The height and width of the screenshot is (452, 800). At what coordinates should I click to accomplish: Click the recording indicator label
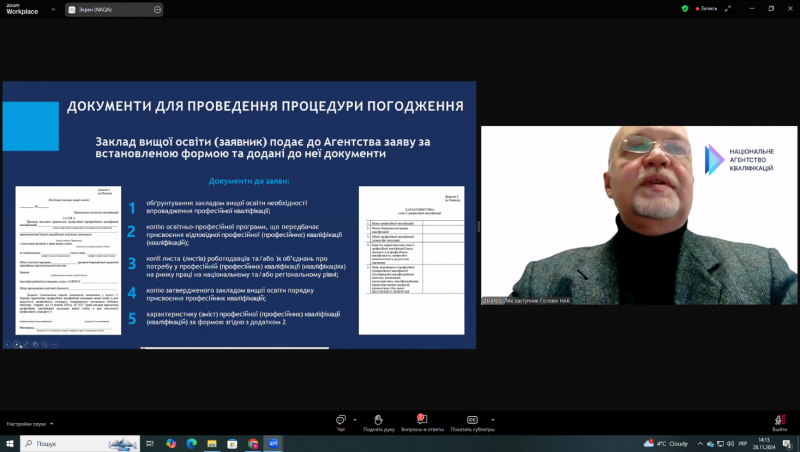(705, 8)
